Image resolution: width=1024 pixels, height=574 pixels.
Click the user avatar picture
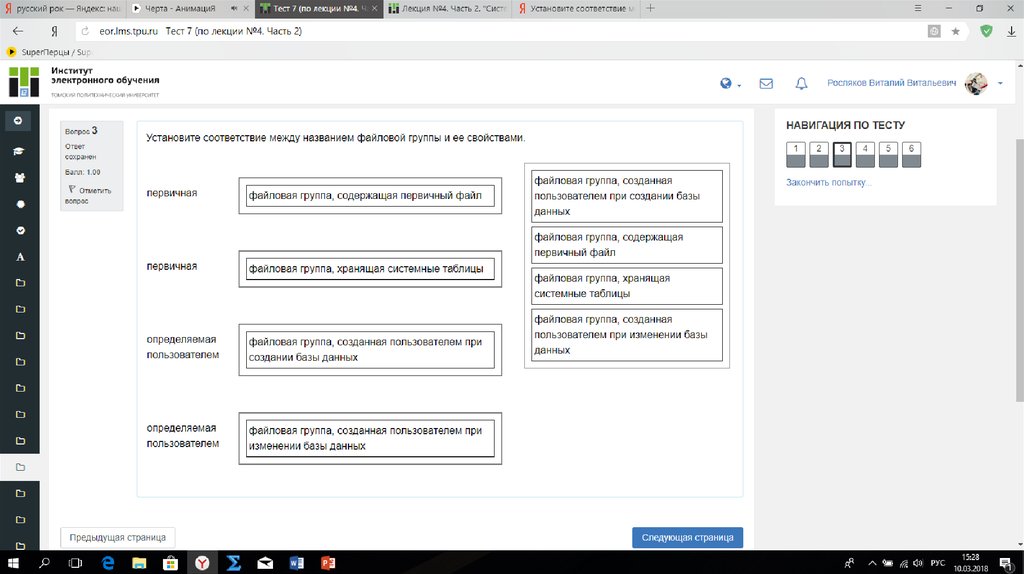(976, 83)
